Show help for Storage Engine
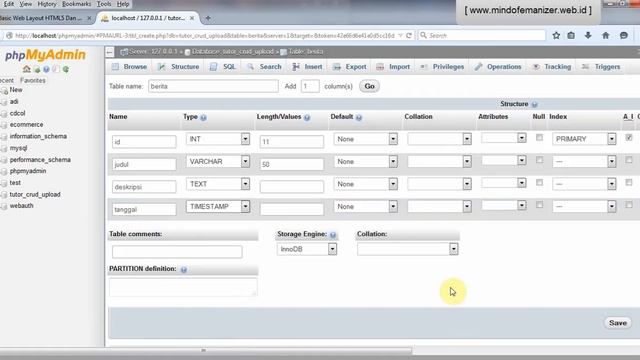 click(x=333, y=235)
